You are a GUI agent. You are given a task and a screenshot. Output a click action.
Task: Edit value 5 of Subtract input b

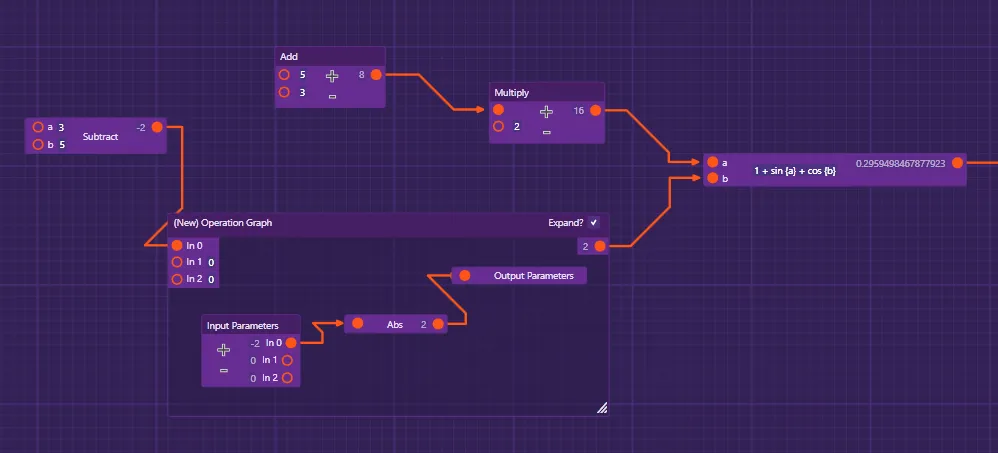click(62, 144)
